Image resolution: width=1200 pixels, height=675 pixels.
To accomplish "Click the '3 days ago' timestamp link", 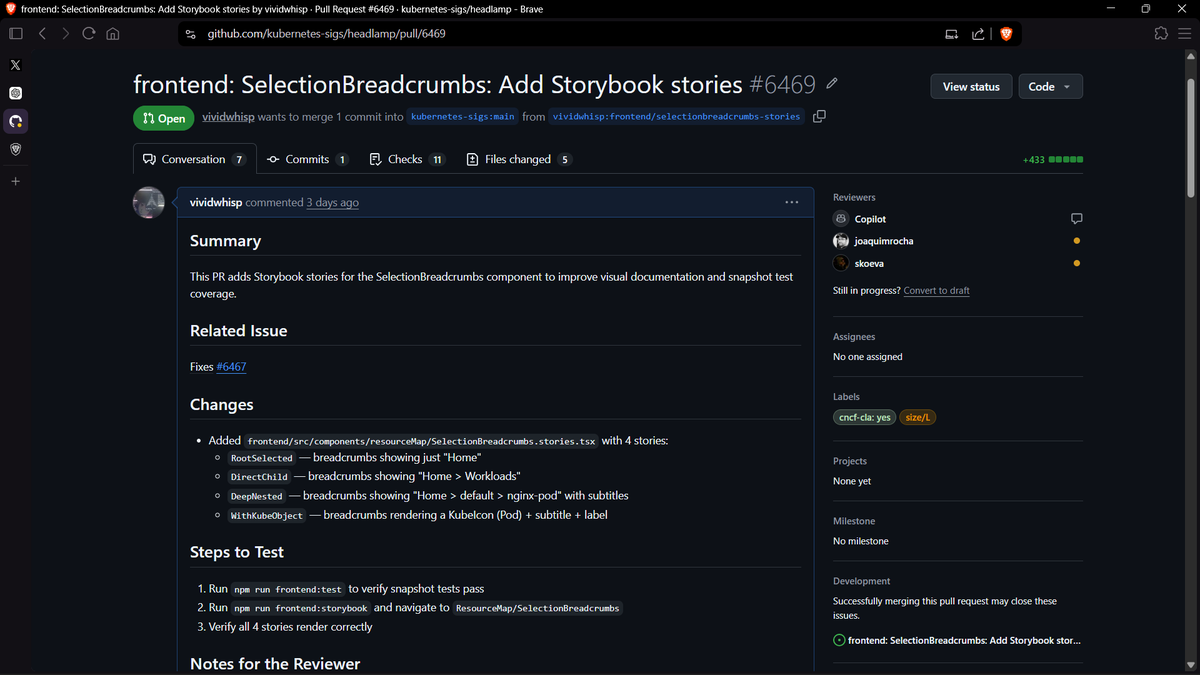I will [x=333, y=202].
